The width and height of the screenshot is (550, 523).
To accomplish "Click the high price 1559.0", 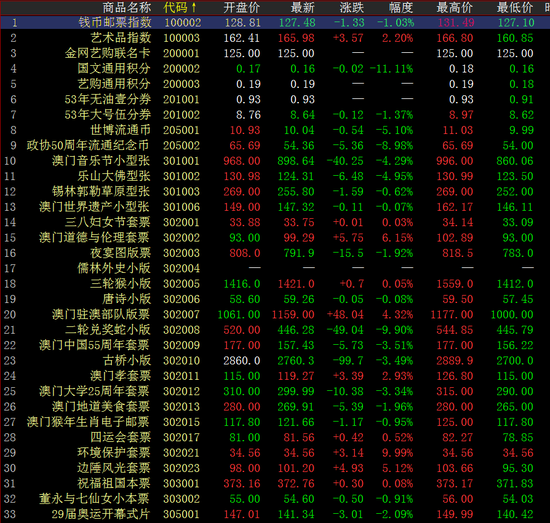I will (x=455, y=284).
